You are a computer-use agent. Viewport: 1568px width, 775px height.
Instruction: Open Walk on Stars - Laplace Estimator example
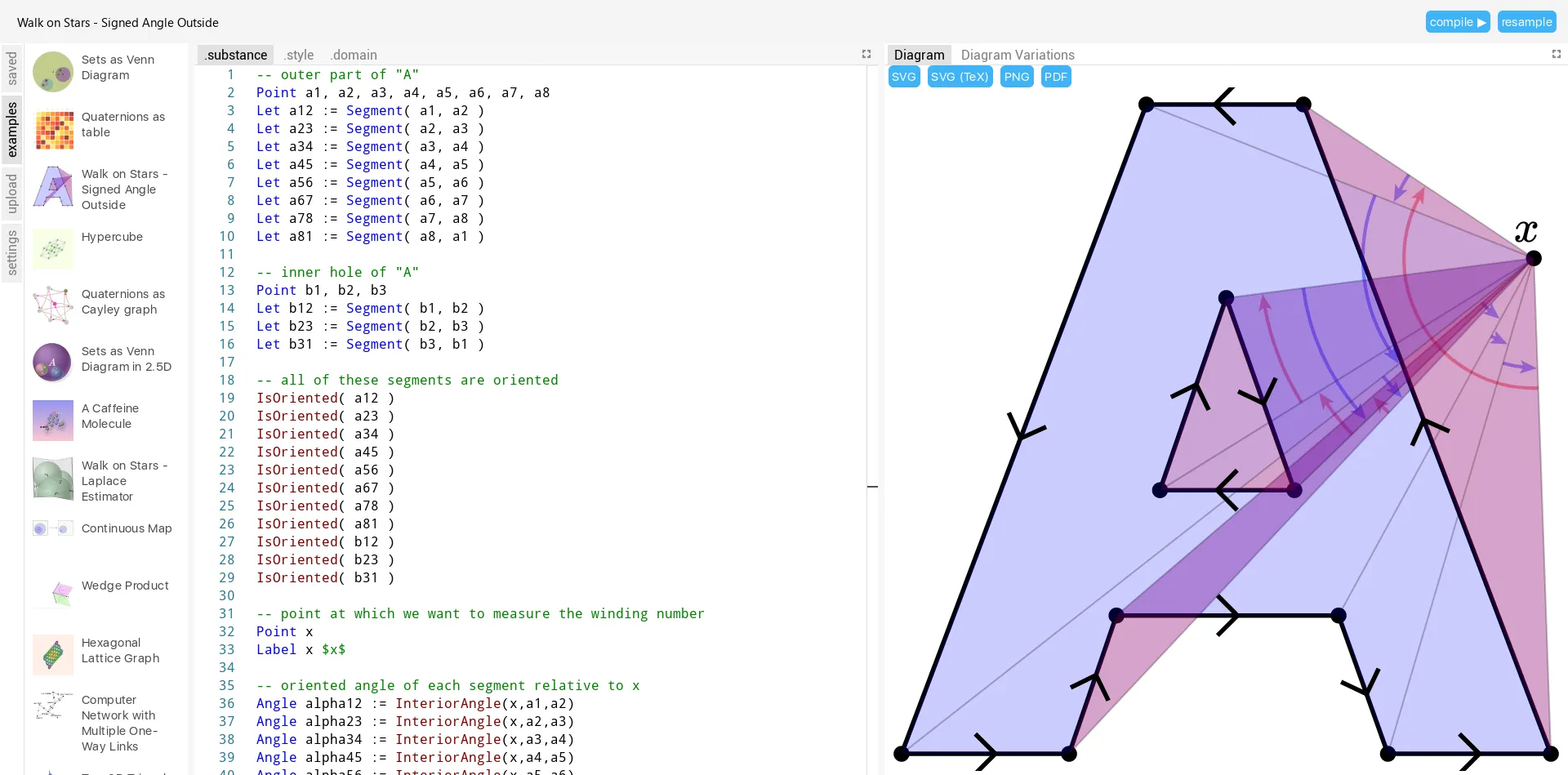point(124,480)
